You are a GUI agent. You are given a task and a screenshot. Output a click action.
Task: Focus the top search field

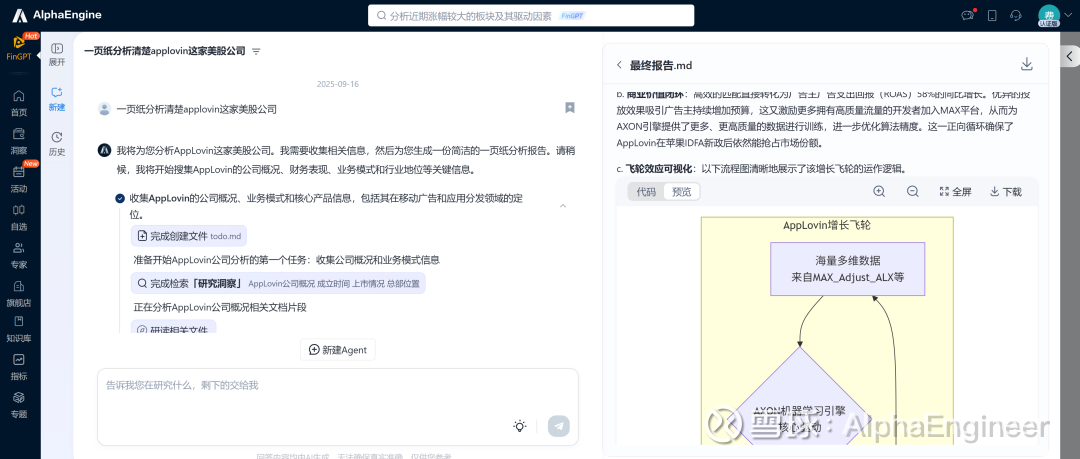(x=531, y=15)
